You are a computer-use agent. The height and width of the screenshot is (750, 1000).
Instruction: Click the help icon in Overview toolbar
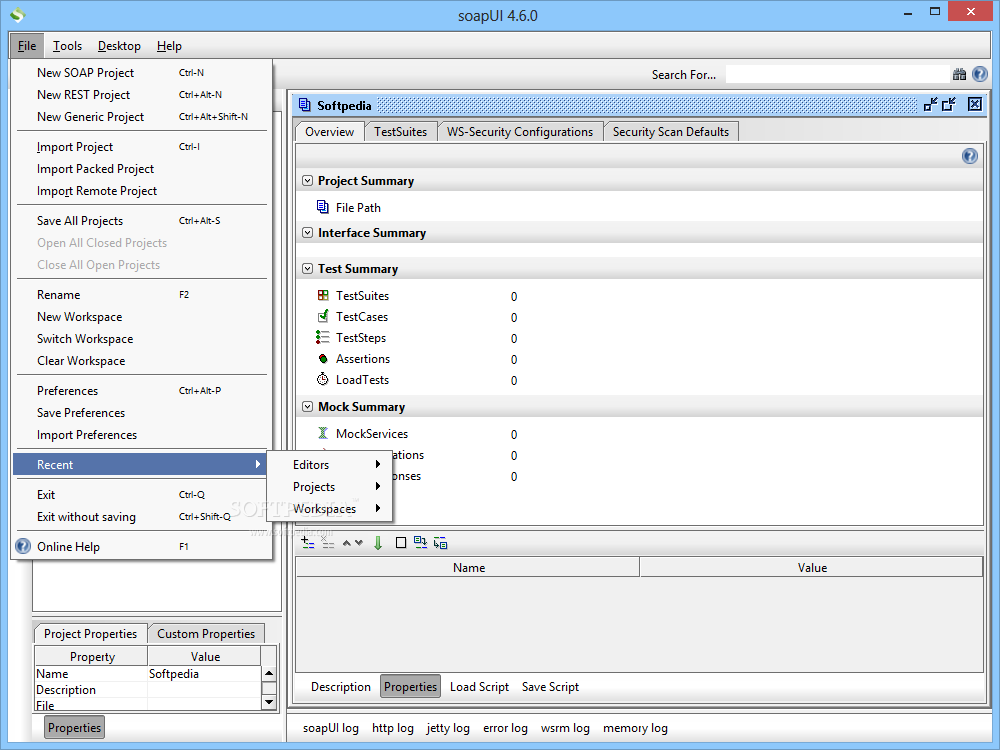click(969, 156)
